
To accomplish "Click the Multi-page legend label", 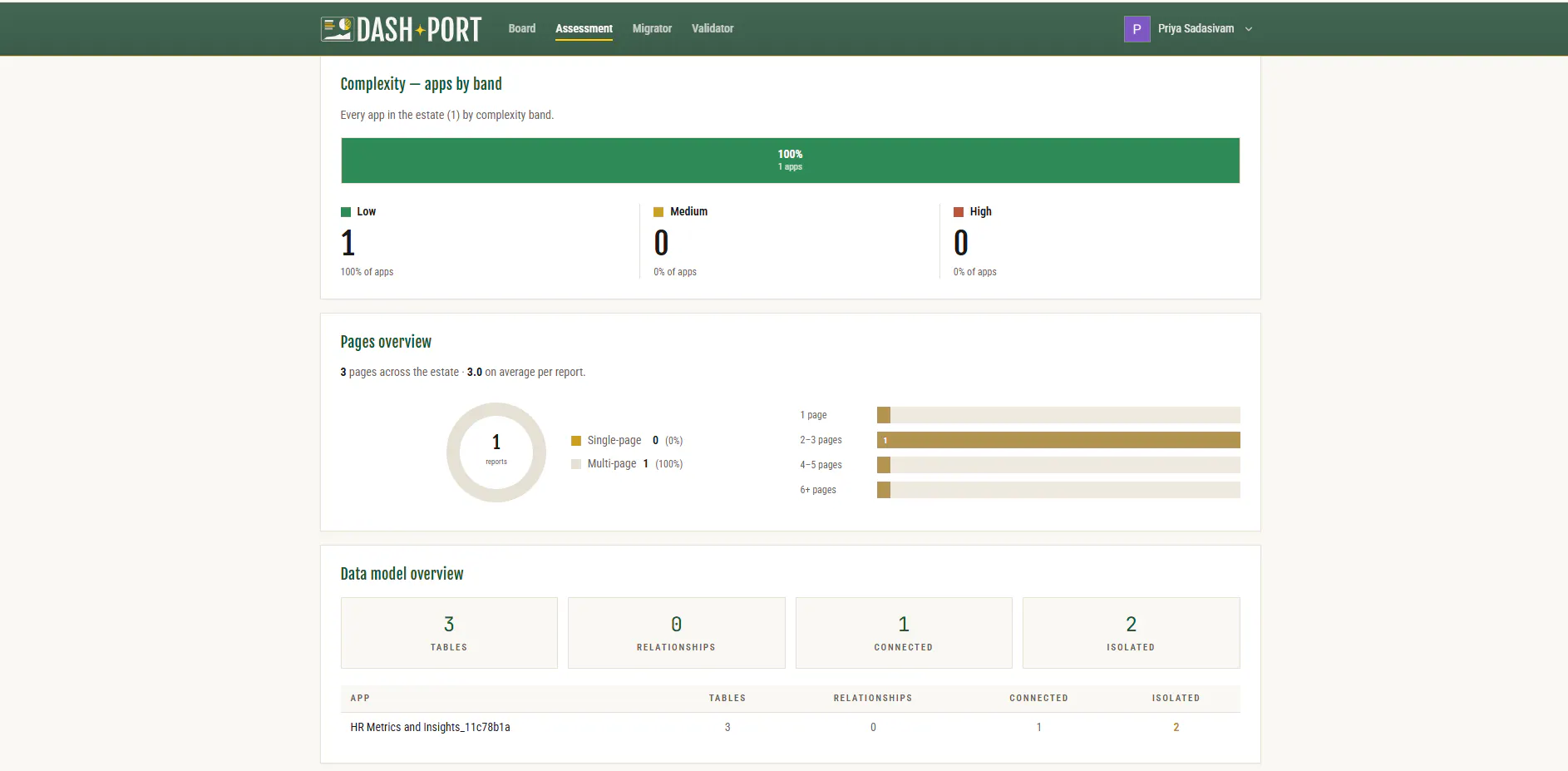I will [612, 464].
